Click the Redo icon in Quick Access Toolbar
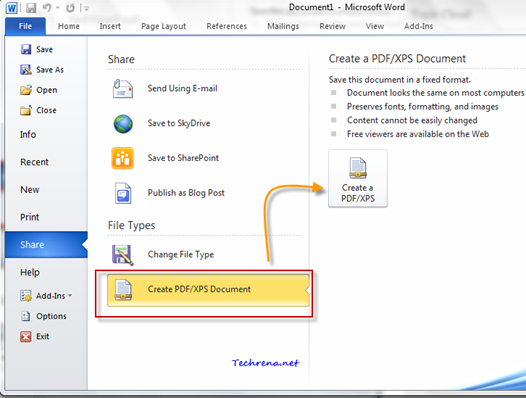 pyautogui.click(x=70, y=8)
